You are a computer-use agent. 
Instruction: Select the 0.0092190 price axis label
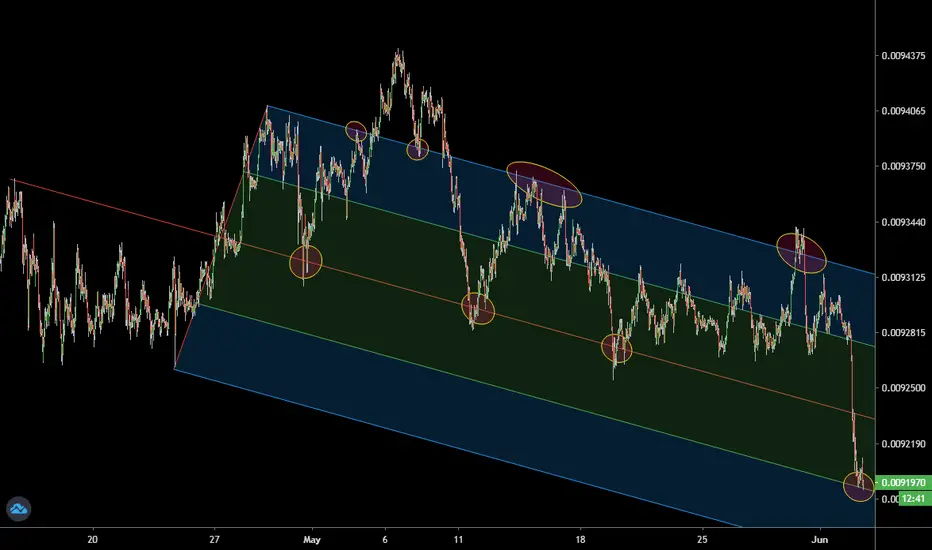[903, 444]
